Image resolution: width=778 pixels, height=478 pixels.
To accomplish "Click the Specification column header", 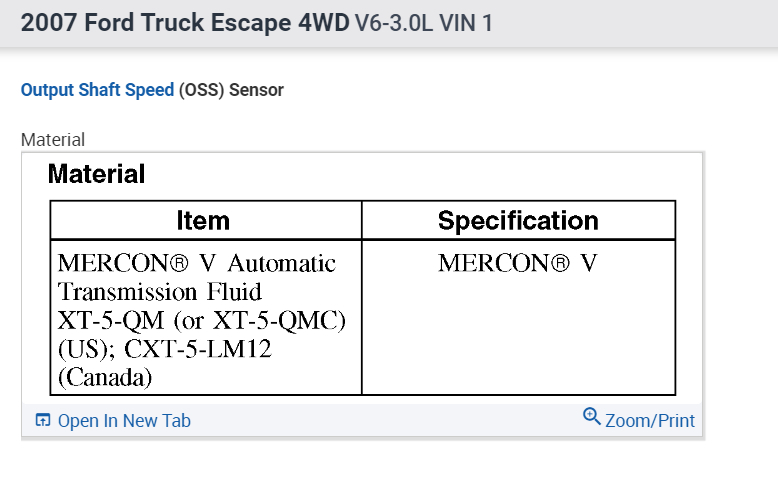I will 518,221.
